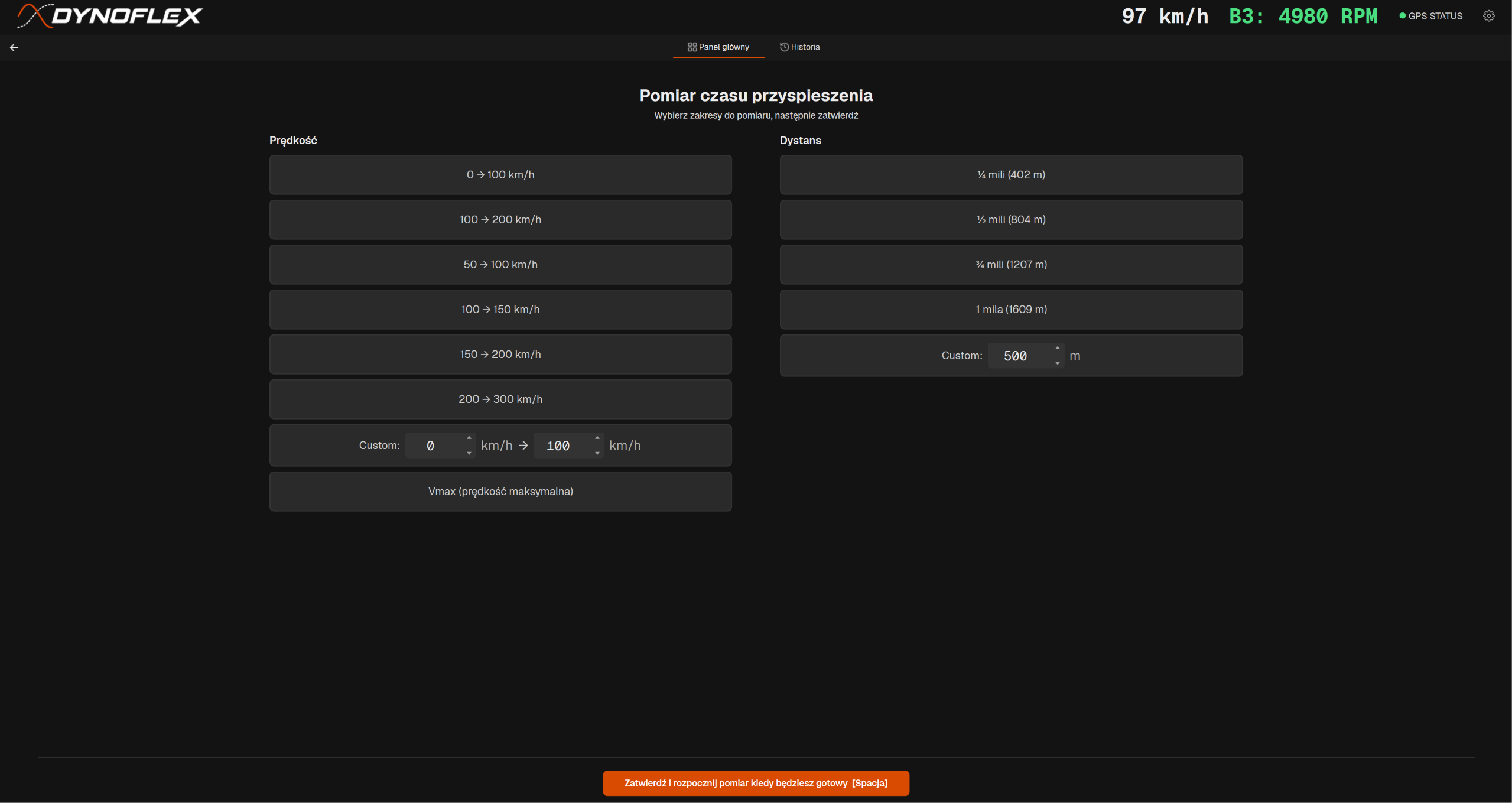Image resolution: width=1512 pixels, height=803 pixels.
Task: Toggle the 100 → 200 km/h range
Action: click(500, 220)
